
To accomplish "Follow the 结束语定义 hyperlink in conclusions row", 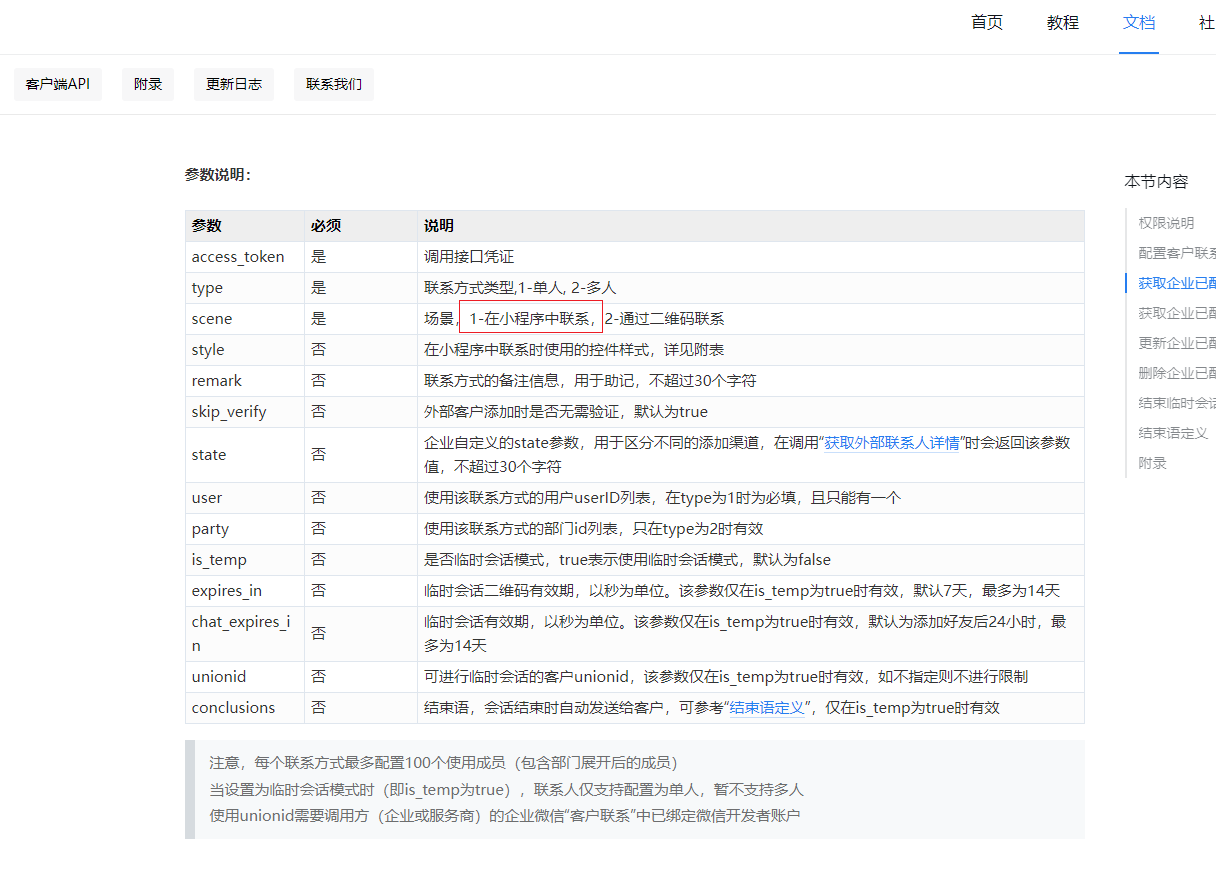I will tap(767, 707).
